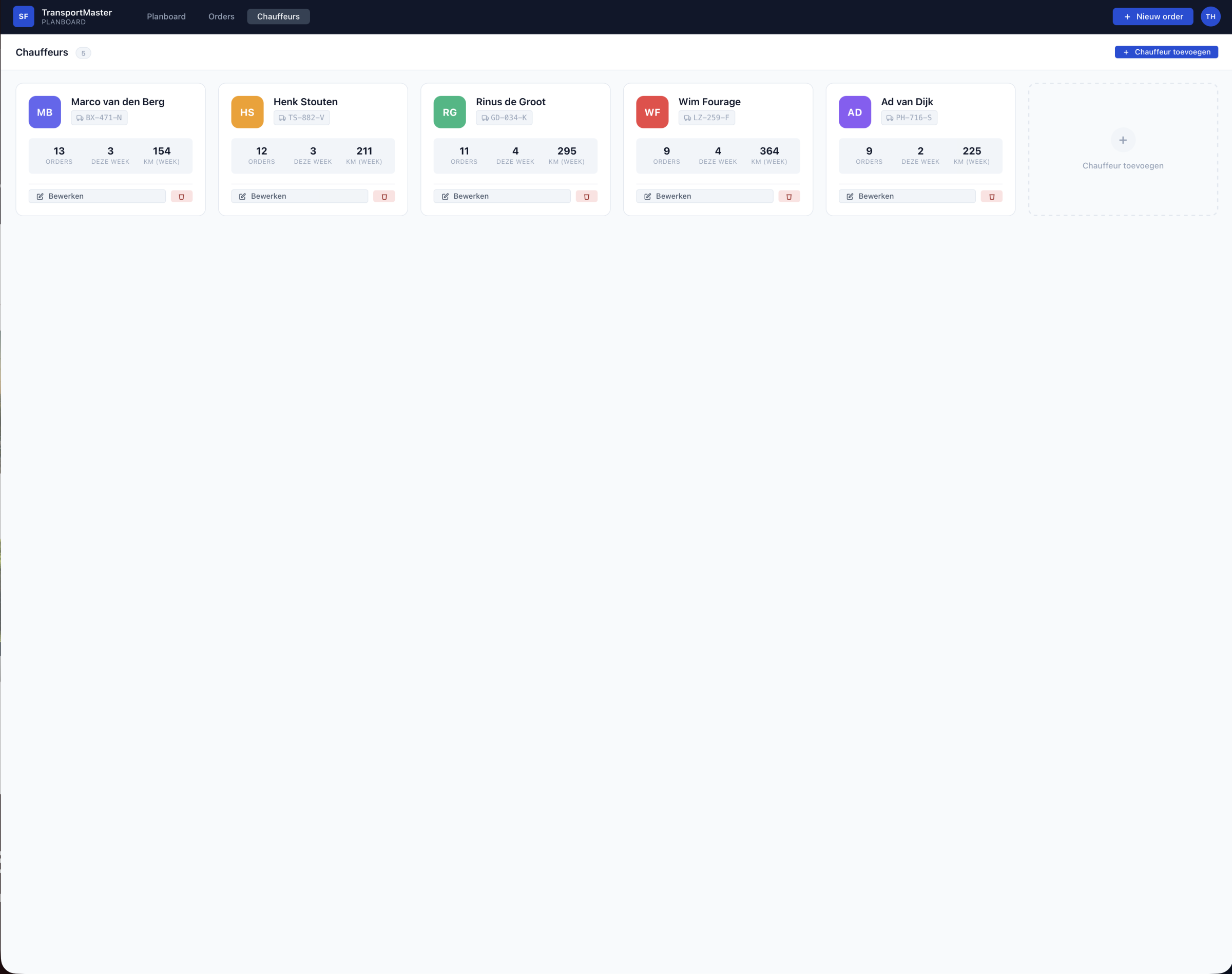Click the SF TransportMaster logo

click(24, 16)
